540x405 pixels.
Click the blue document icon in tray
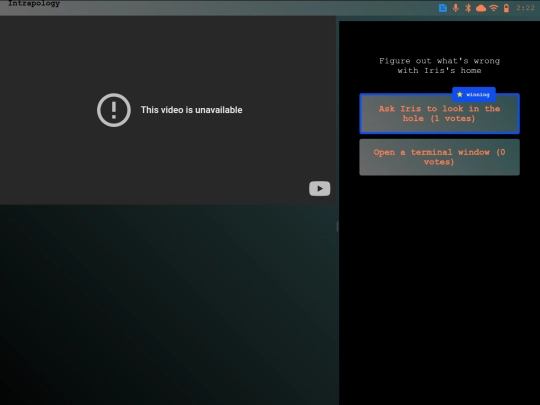tap(443, 8)
